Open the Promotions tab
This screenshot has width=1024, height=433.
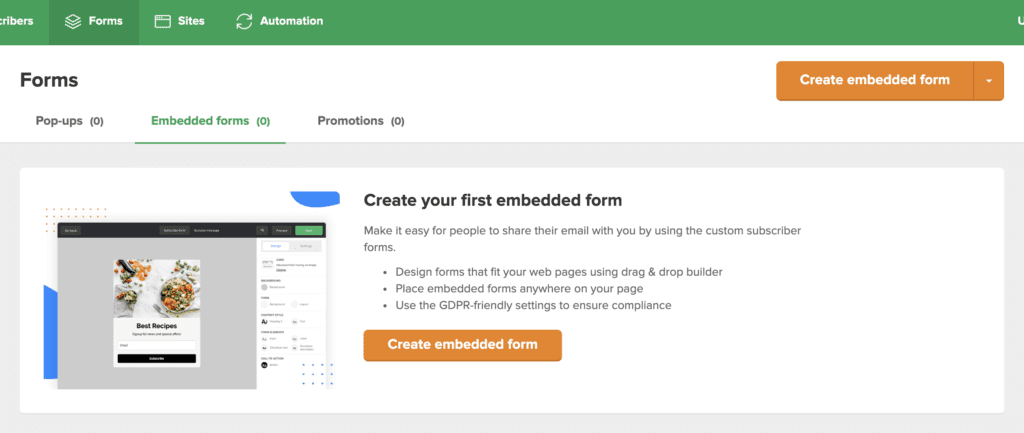[x=360, y=121]
